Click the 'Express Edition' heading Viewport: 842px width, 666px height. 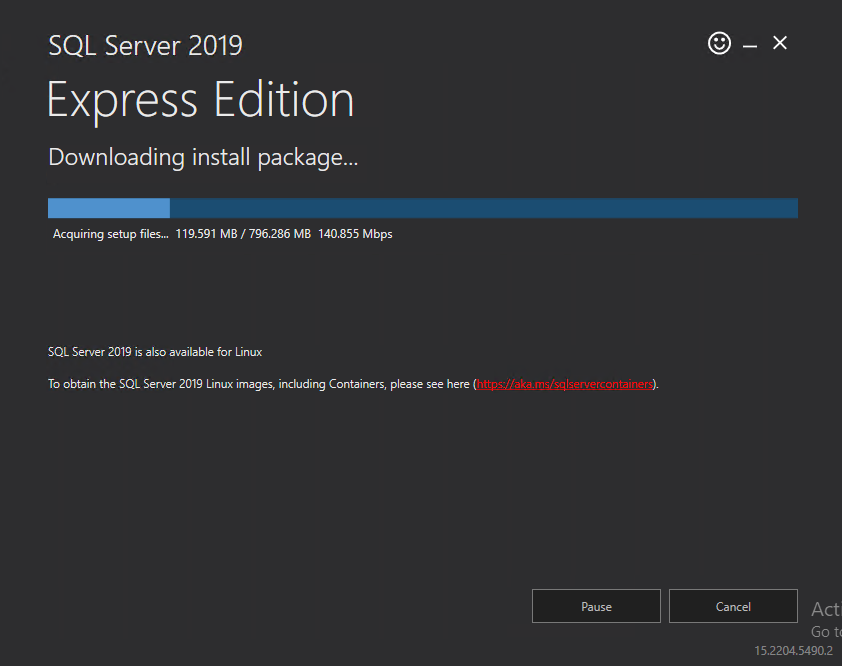pyautogui.click(x=200, y=100)
